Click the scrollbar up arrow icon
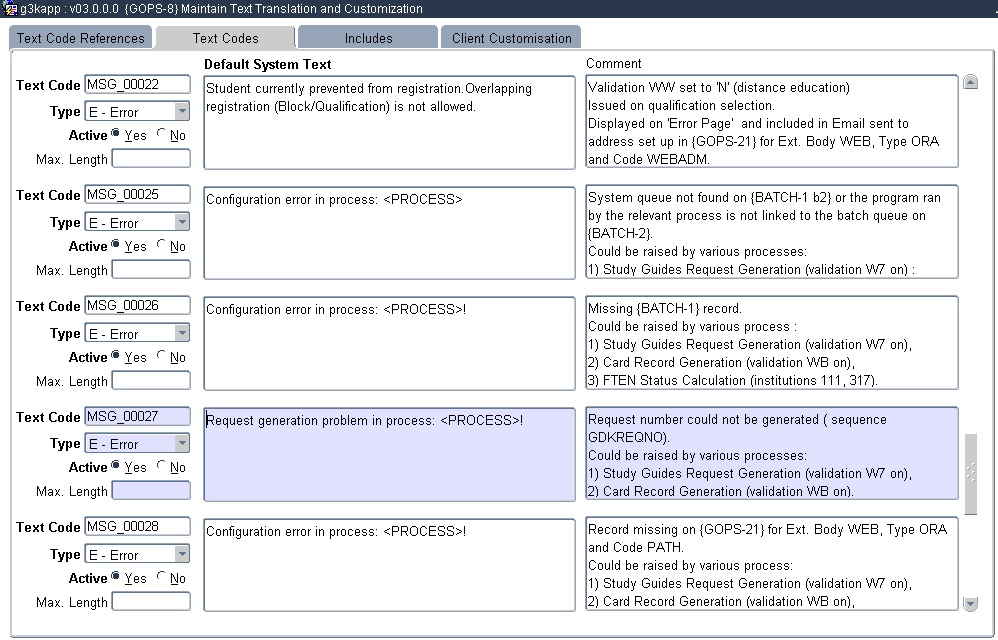Viewport: 998px width, 640px height. pos(969,81)
